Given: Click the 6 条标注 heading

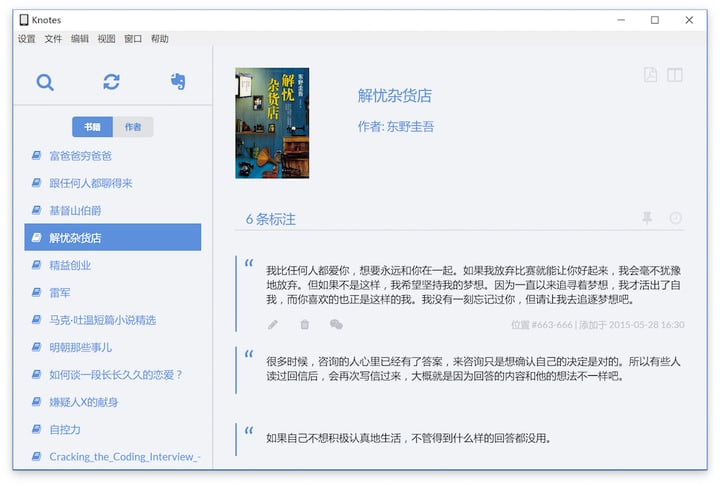Looking at the screenshot, I should pyautogui.click(x=270, y=219).
